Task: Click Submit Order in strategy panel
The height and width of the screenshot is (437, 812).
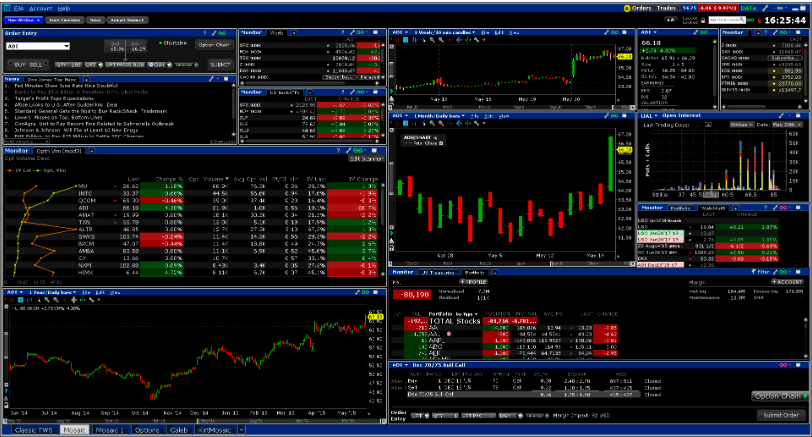Action: point(781,415)
